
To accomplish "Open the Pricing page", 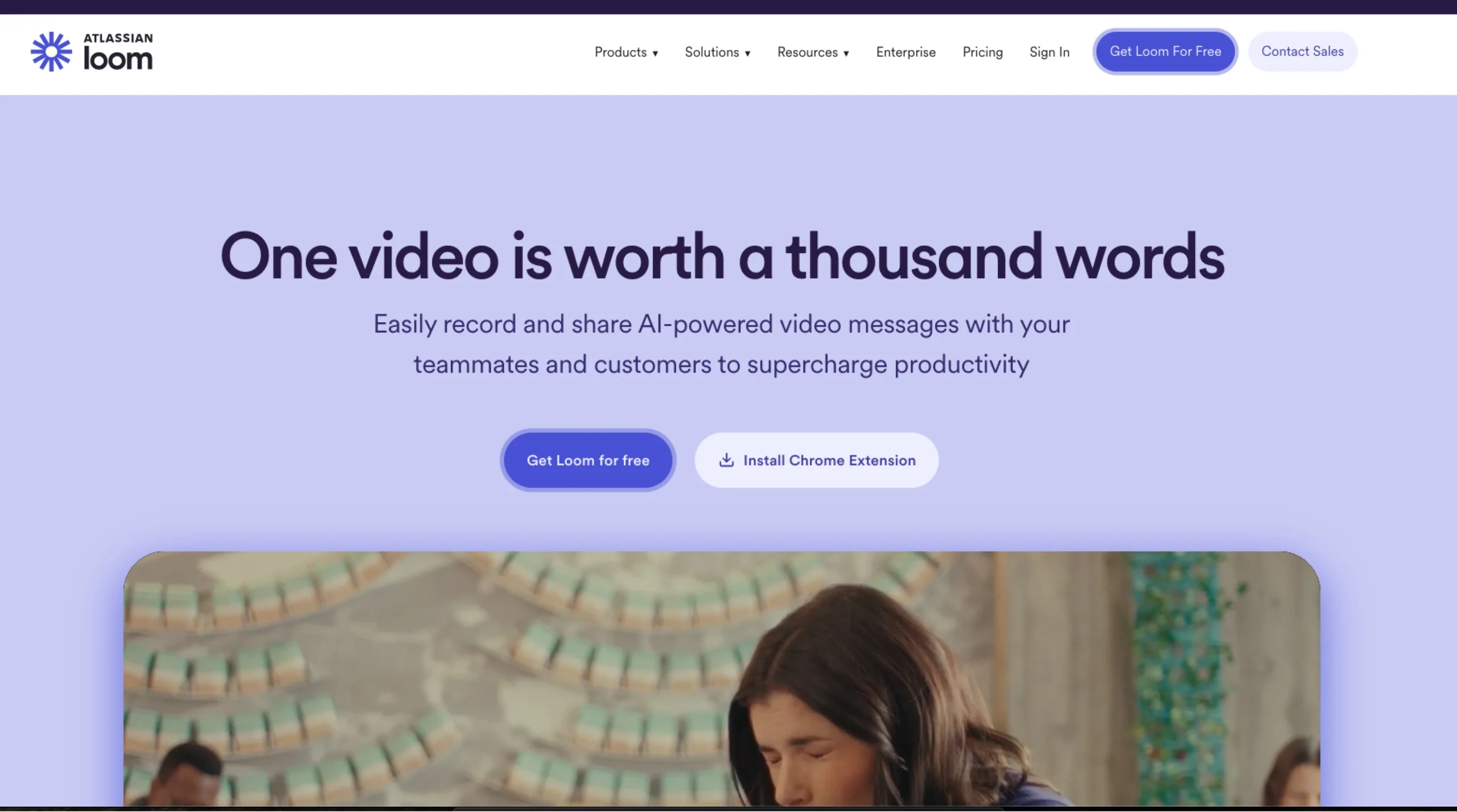I will click(x=982, y=52).
